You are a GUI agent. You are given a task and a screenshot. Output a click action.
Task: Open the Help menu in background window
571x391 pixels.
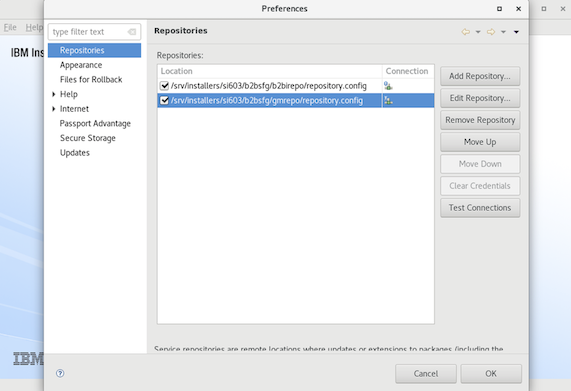coord(34,27)
